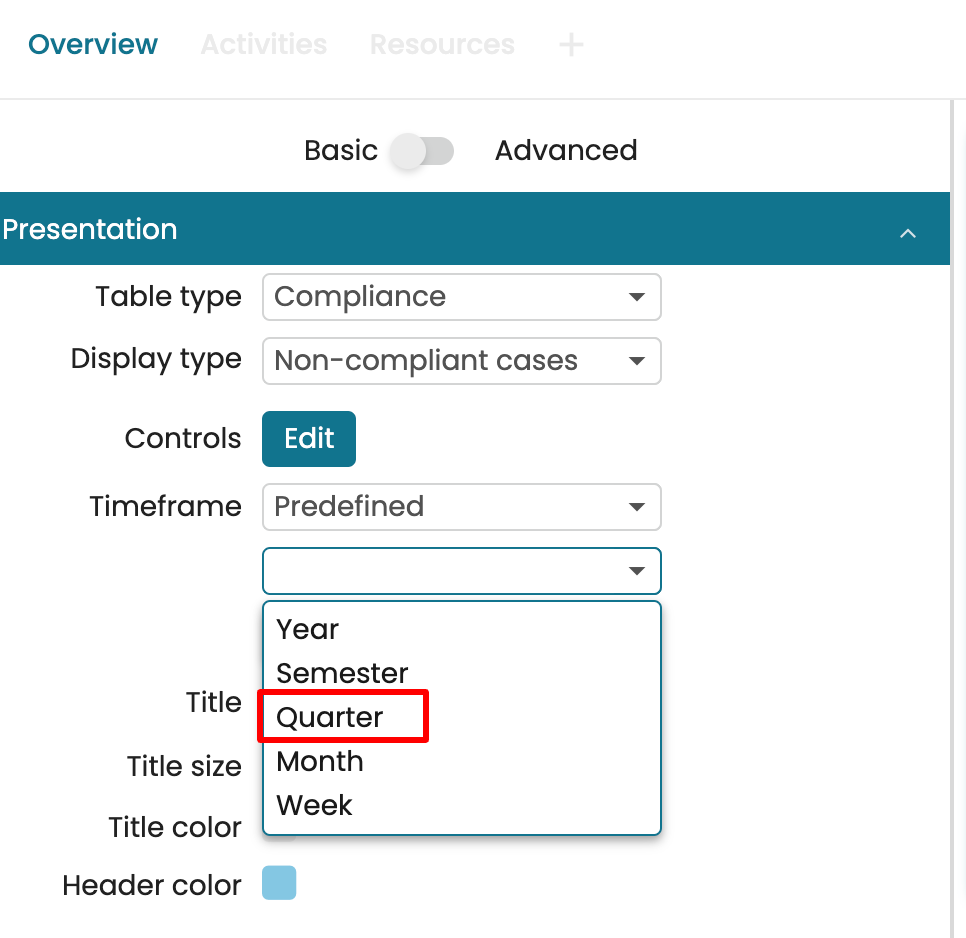Screen dimensions: 966x938
Task: Click the Basic mode label
Action: tap(341, 151)
